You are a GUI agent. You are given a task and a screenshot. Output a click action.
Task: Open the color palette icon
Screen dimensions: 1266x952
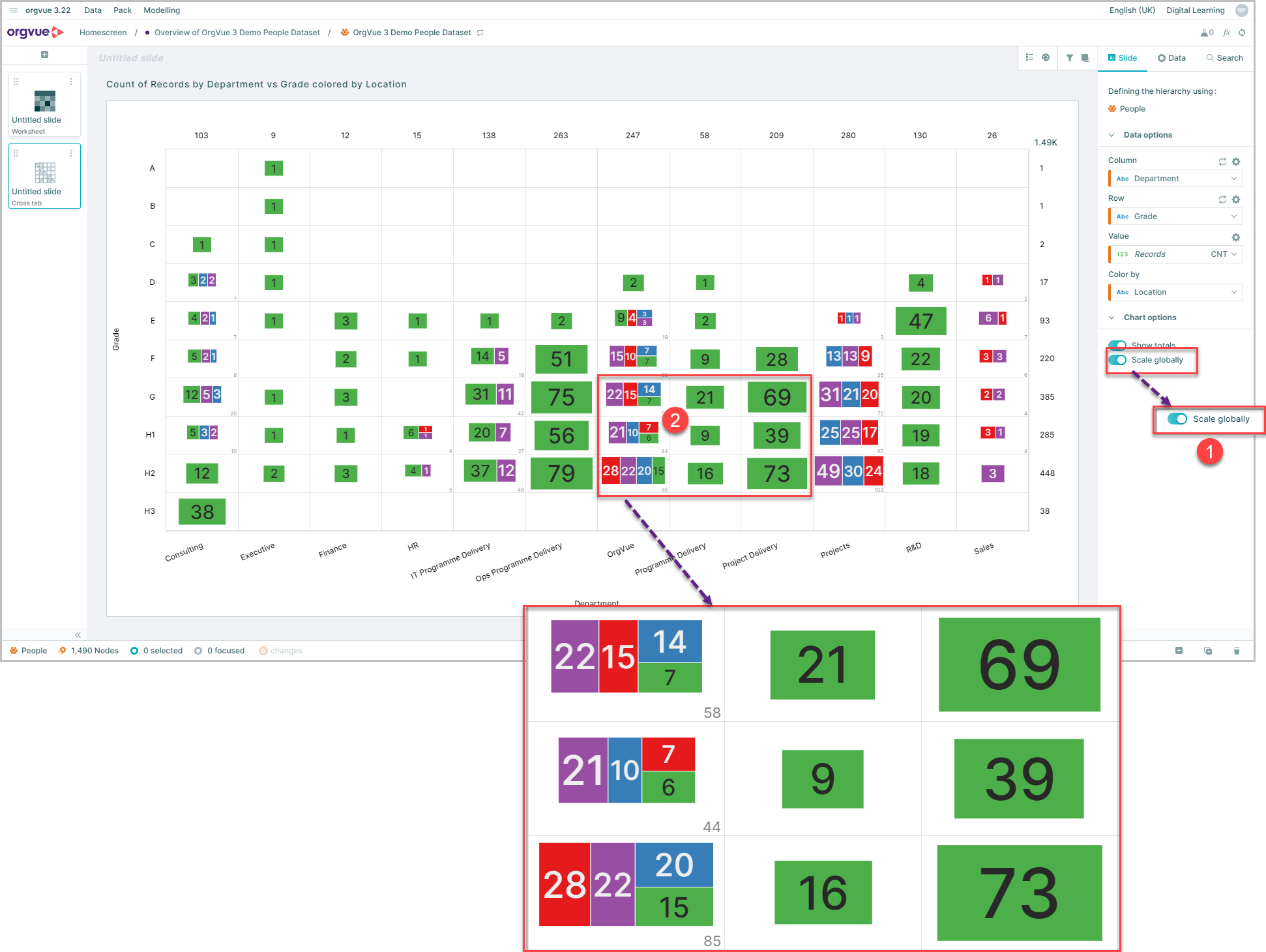(1046, 57)
